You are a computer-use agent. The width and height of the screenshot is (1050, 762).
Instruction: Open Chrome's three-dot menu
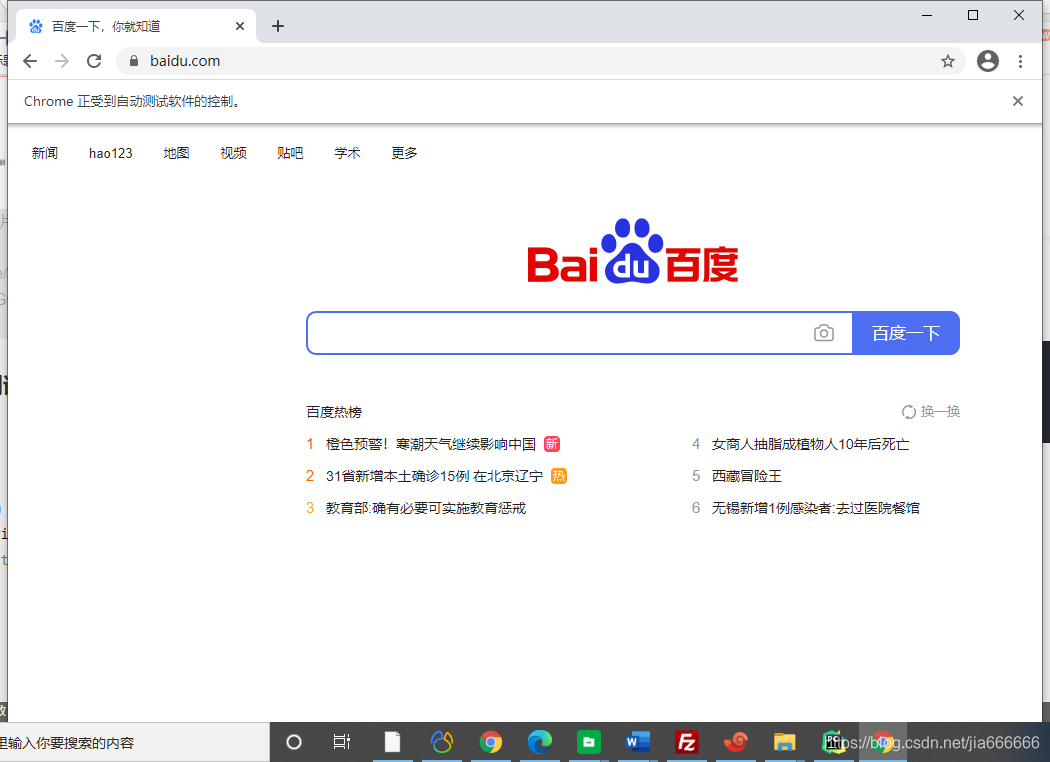(1021, 62)
